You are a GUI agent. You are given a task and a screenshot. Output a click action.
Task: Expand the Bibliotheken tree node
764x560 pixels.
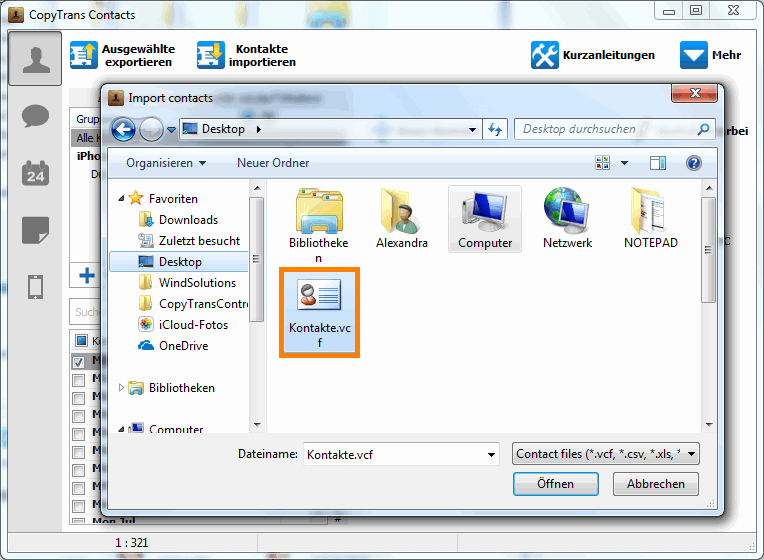pyautogui.click(x=121, y=387)
